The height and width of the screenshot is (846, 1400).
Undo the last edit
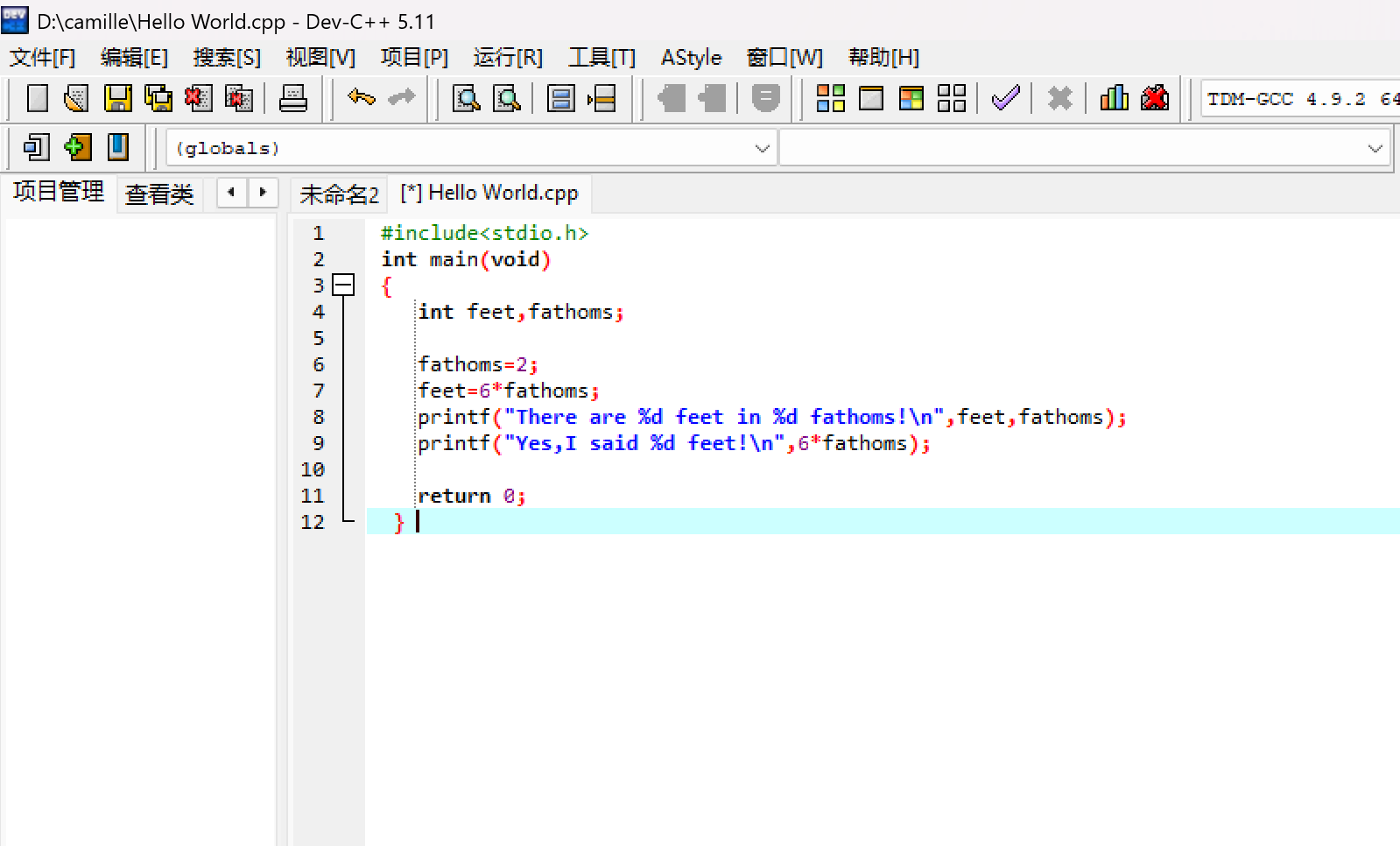pyautogui.click(x=361, y=97)
